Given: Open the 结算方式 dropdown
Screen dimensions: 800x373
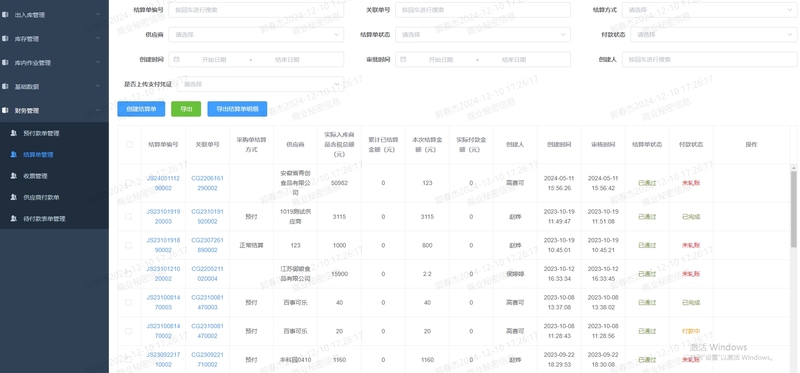Looking at the screenshot, I should 709,10.
